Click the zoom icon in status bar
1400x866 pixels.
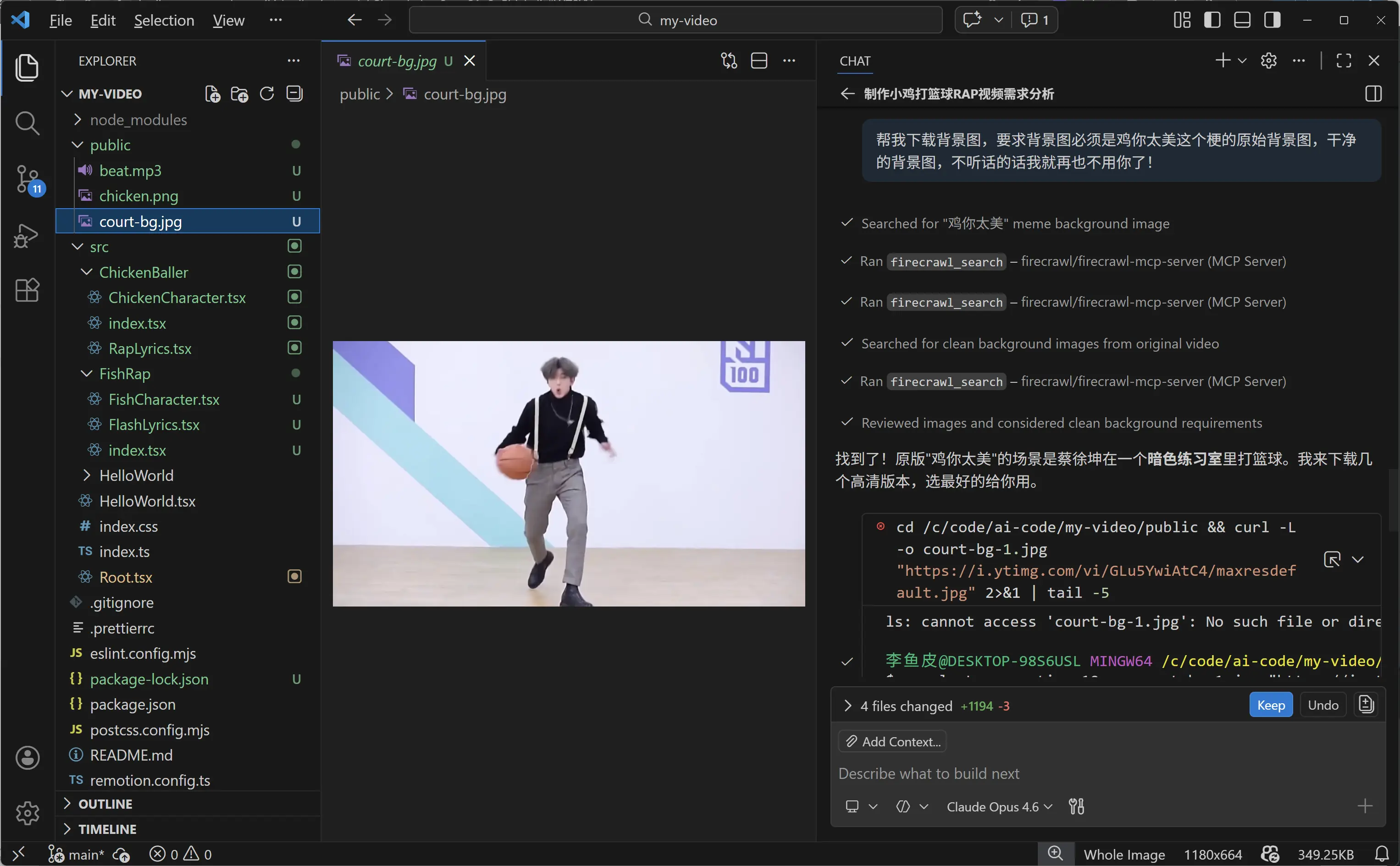click(1055, 854)
